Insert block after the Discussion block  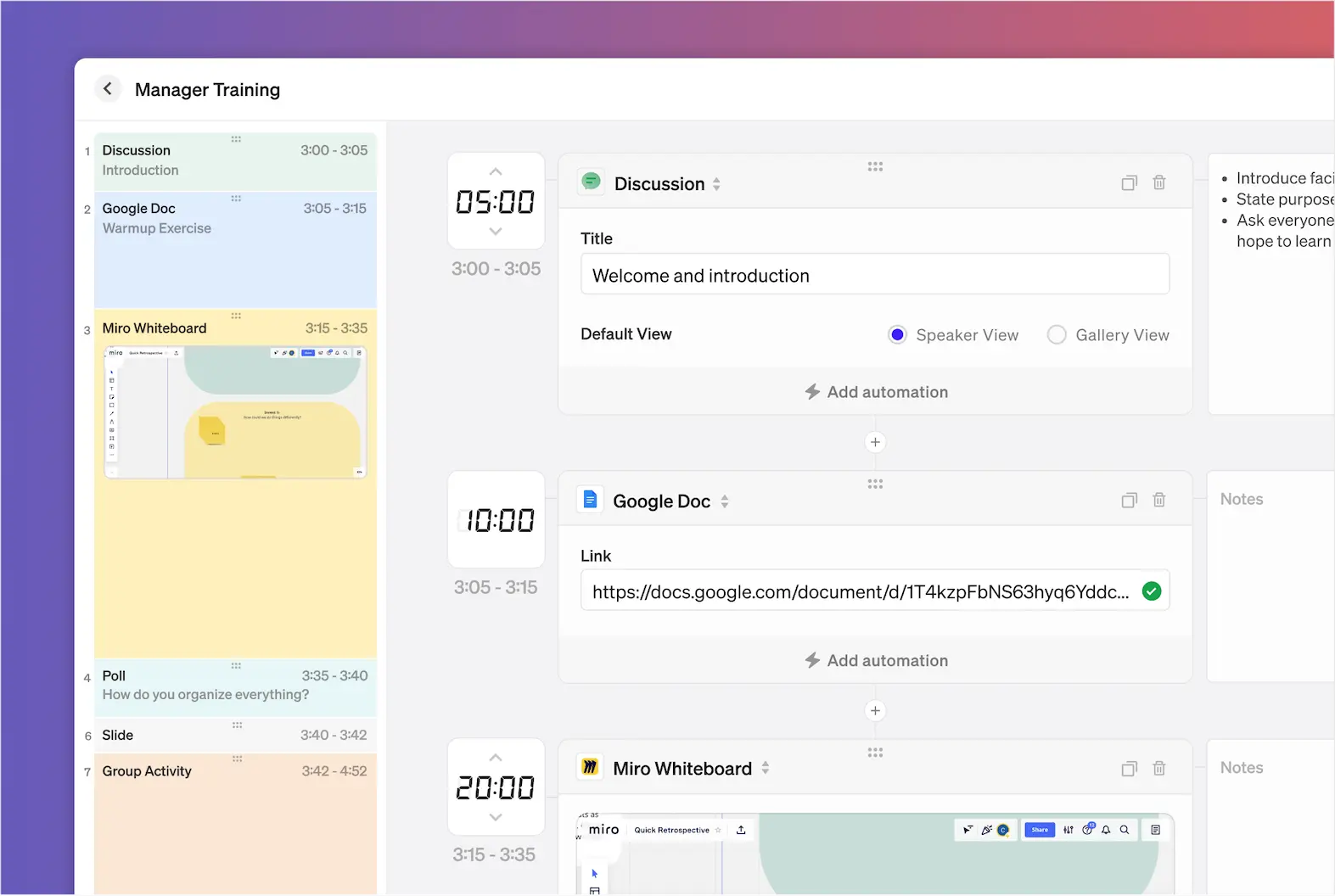[x=875, y=442]
